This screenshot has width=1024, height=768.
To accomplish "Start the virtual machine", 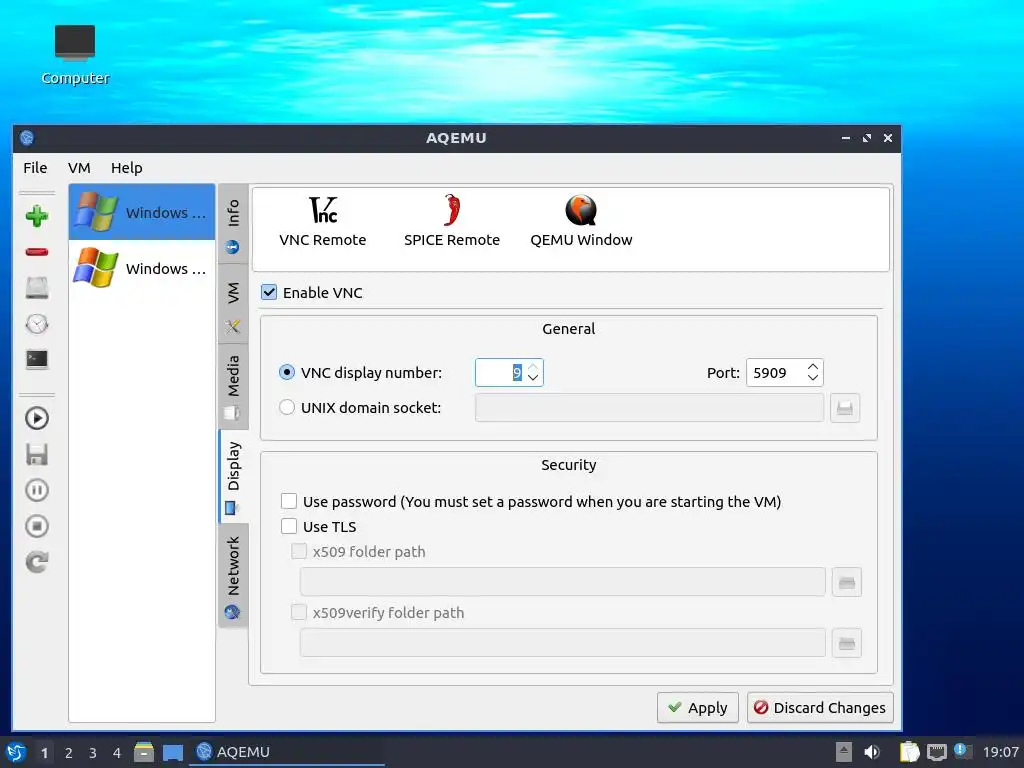I will [37, 419].
